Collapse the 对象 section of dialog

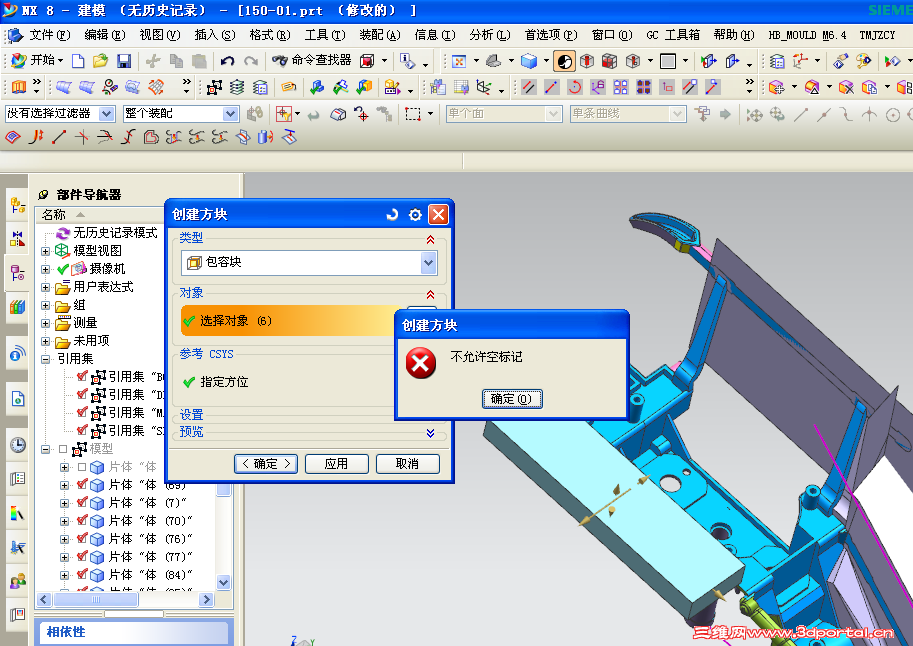pos(430,295)
